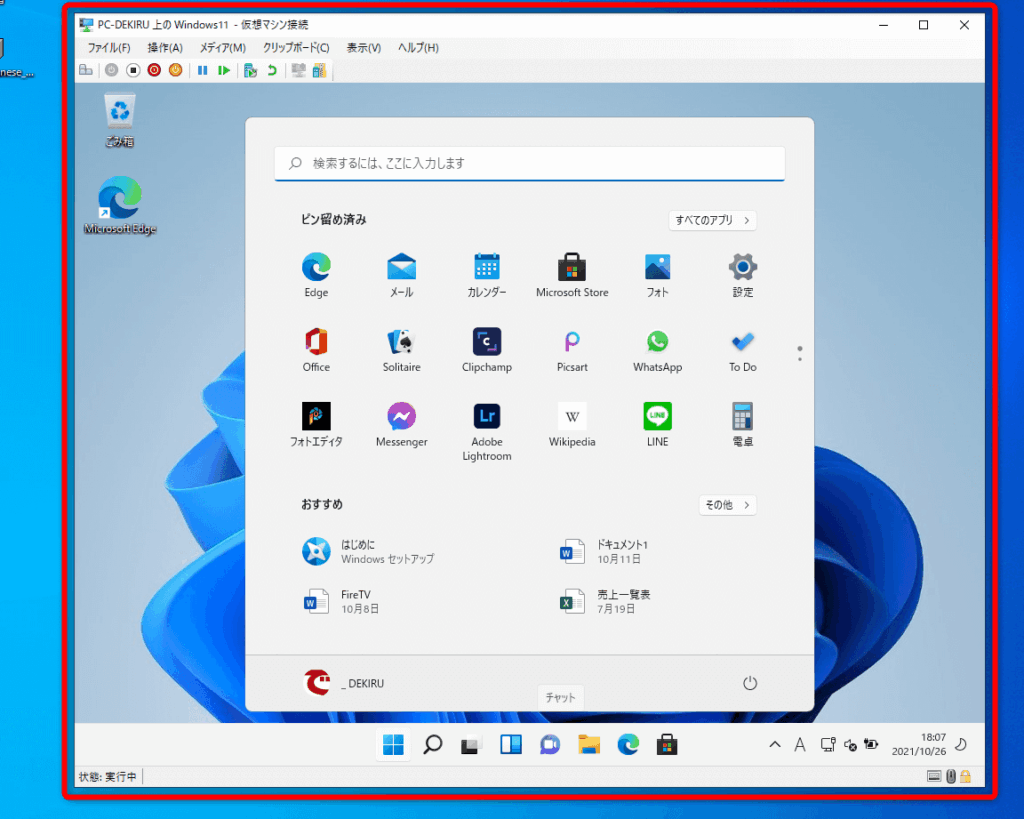
Task: Expand その他 recommended items
Action: [x=727, y=505]
